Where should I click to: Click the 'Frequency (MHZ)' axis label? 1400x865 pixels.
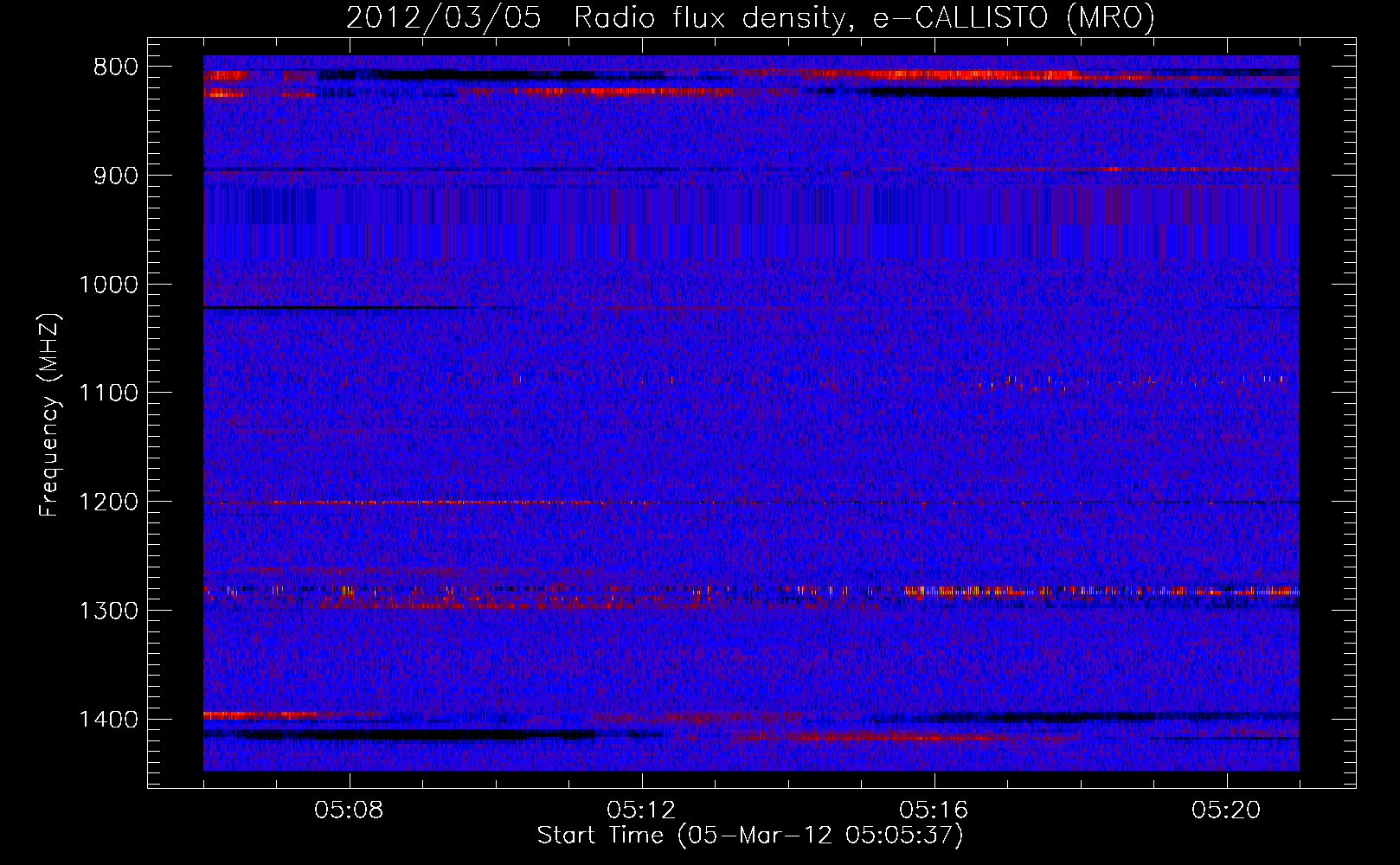(49, 415)
